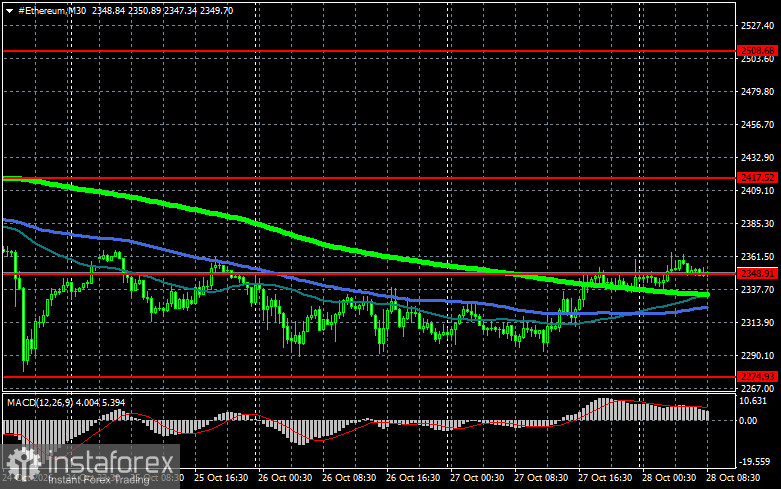Click the 27 Oct 00:30 time label
Image resolution: width=781 pixels, height=489 pixels.
[x=477, y=478]
